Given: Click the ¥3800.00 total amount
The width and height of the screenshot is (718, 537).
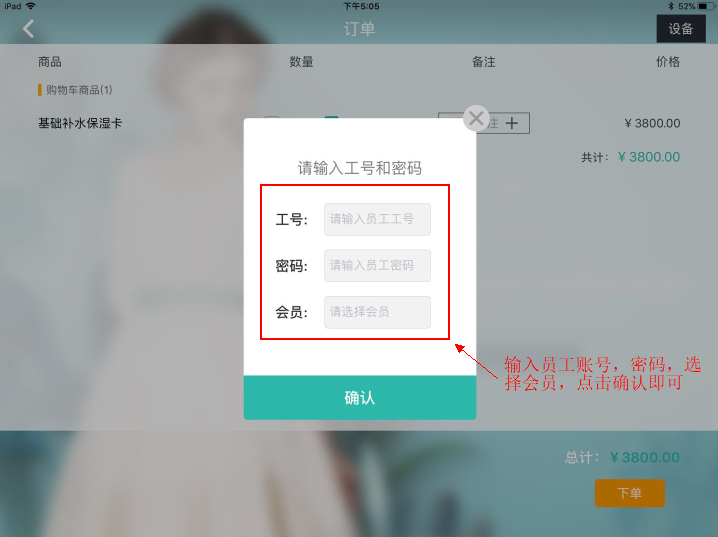Looking at the screenshot, I should pyautogui.click(x=645, y=457).
